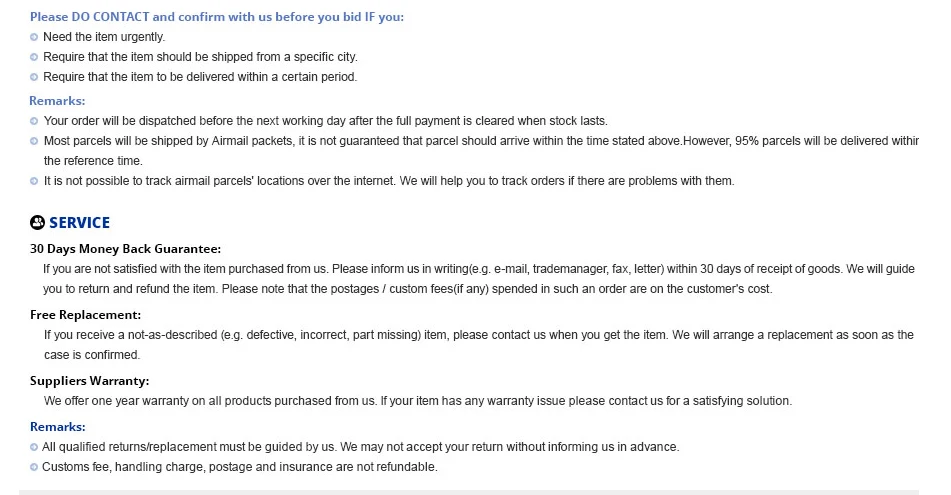951x495 pixels.
Task: Click bullet icon beside 'Your order will be dispatched'
Action: 34,121
